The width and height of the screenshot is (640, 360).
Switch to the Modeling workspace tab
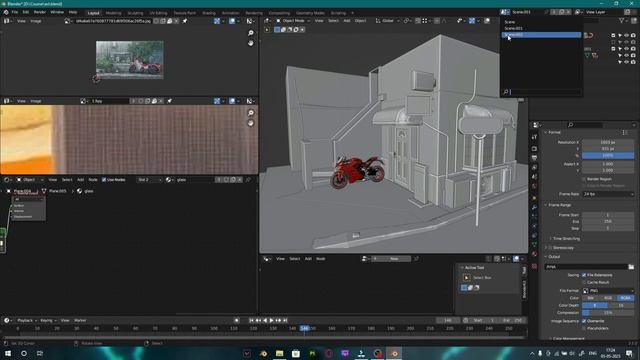tap(113, 13)
